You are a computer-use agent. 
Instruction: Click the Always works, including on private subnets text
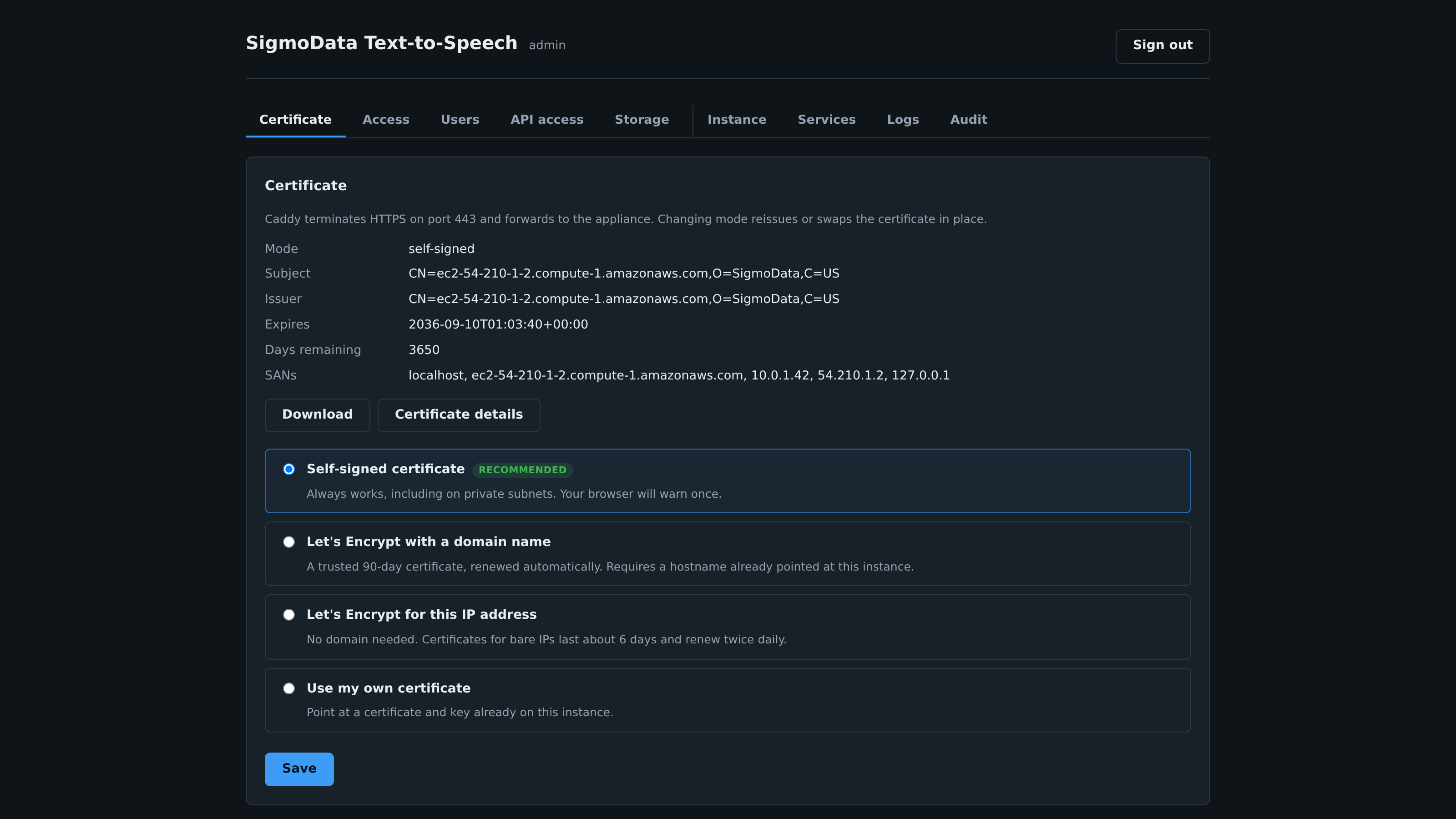514,494
